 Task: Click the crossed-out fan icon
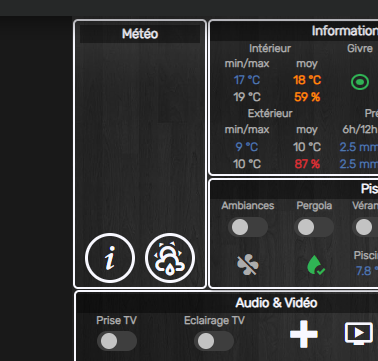[x=247, y=265]
